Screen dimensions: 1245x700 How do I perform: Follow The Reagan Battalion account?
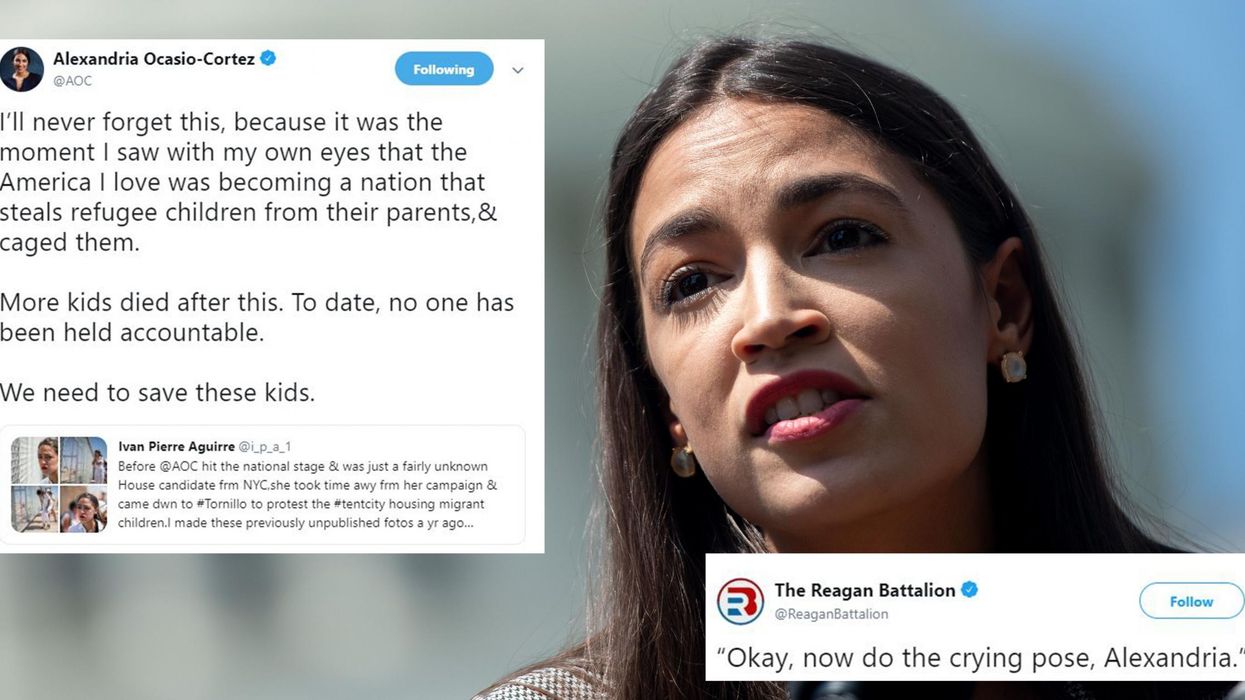coord(1191,601)
